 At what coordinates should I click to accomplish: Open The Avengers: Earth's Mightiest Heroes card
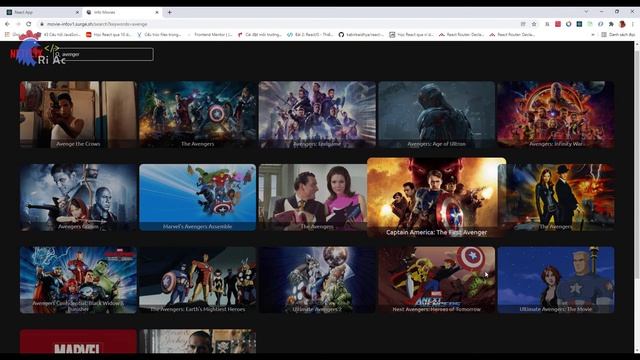[198, 280]
